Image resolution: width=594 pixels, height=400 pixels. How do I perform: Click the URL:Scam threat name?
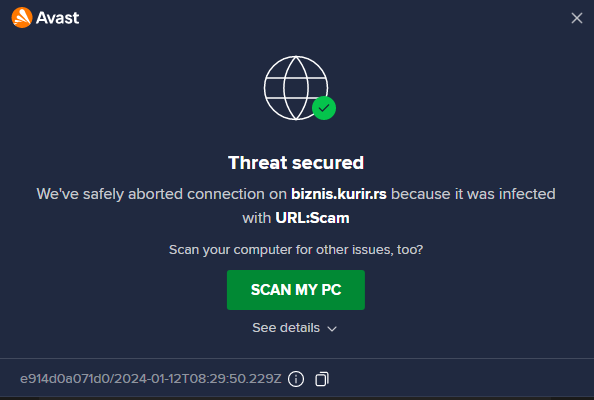(x=312, y=218)
